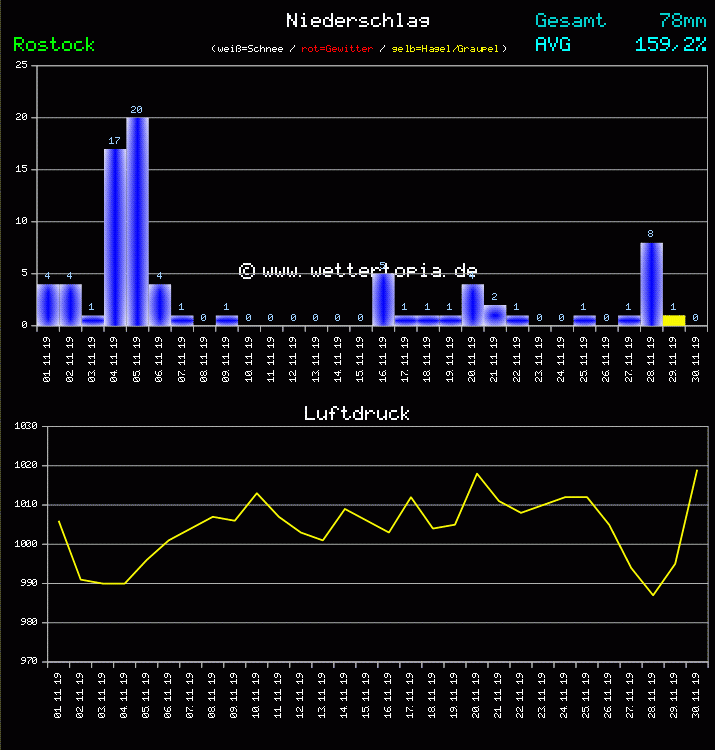Select the 159,2% average value
The width and height of the screenshot is (715, 750).
(670, 44)
